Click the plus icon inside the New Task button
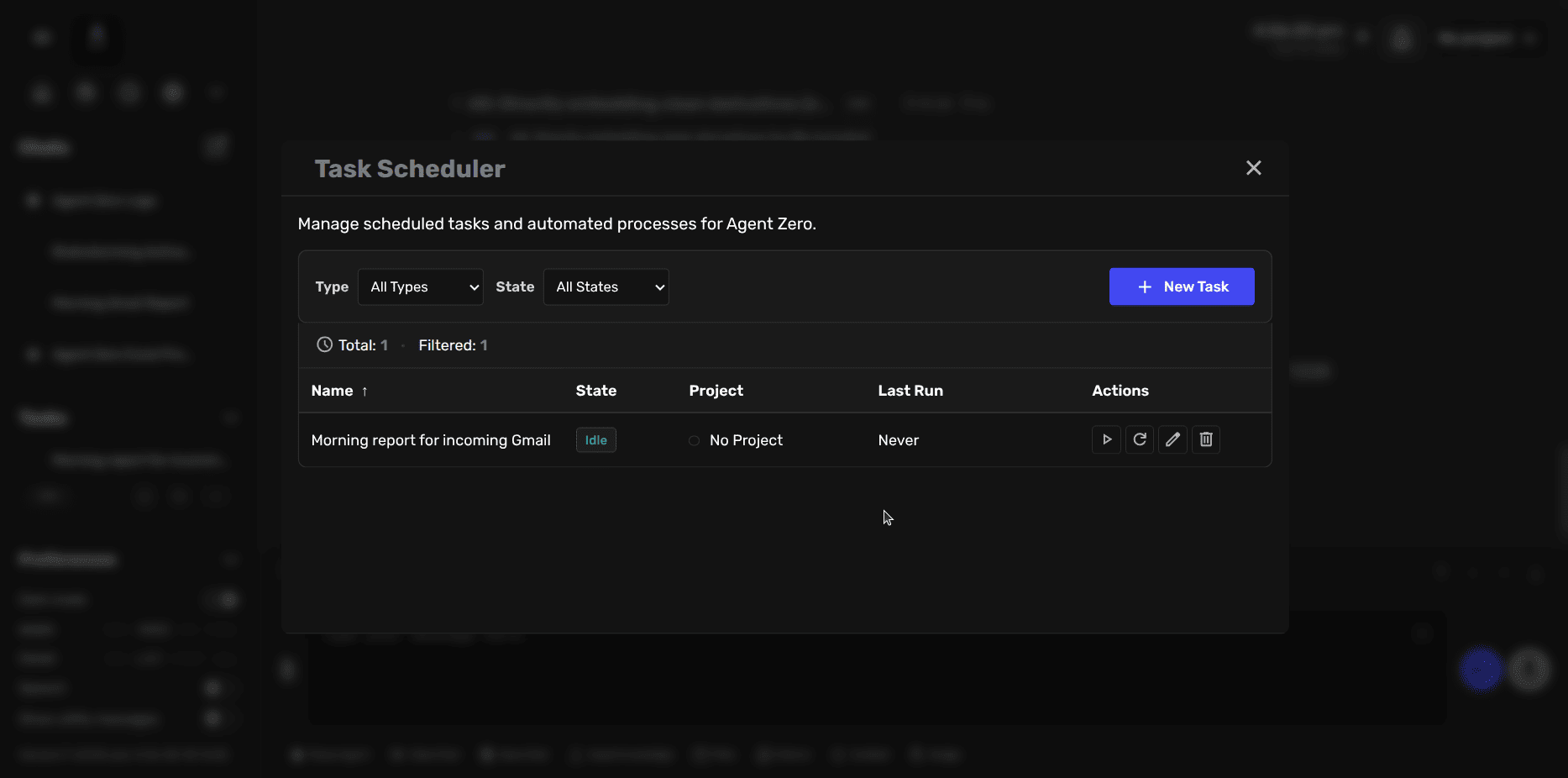Screen dimensions: 1568x778 [x=1146, y=286]
